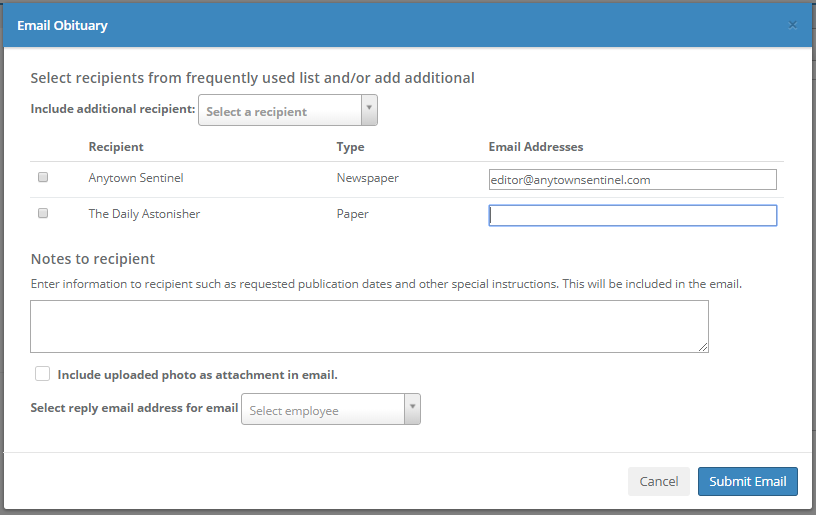Image resolution: width=816 pixels, height=515 pixels.
Task: Check the Anytown Sentinel recipient checkbox
Action: (x=43, y=178)
